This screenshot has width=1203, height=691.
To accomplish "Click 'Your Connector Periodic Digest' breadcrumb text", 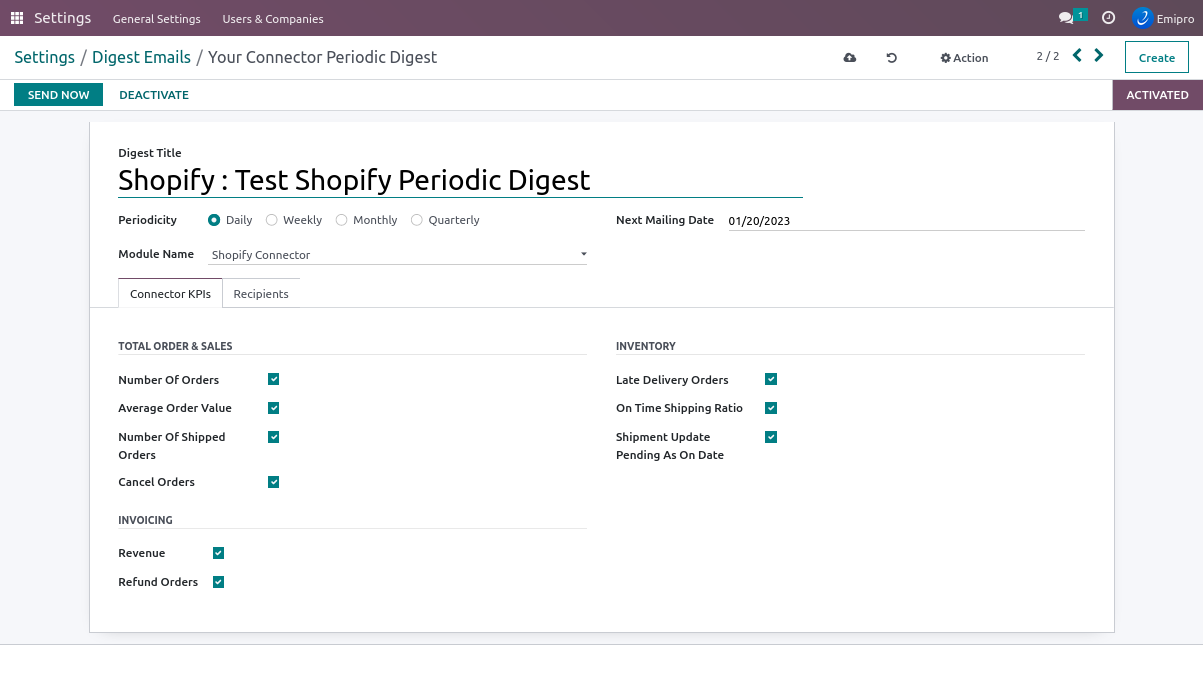I will click(x=323, y=57).
